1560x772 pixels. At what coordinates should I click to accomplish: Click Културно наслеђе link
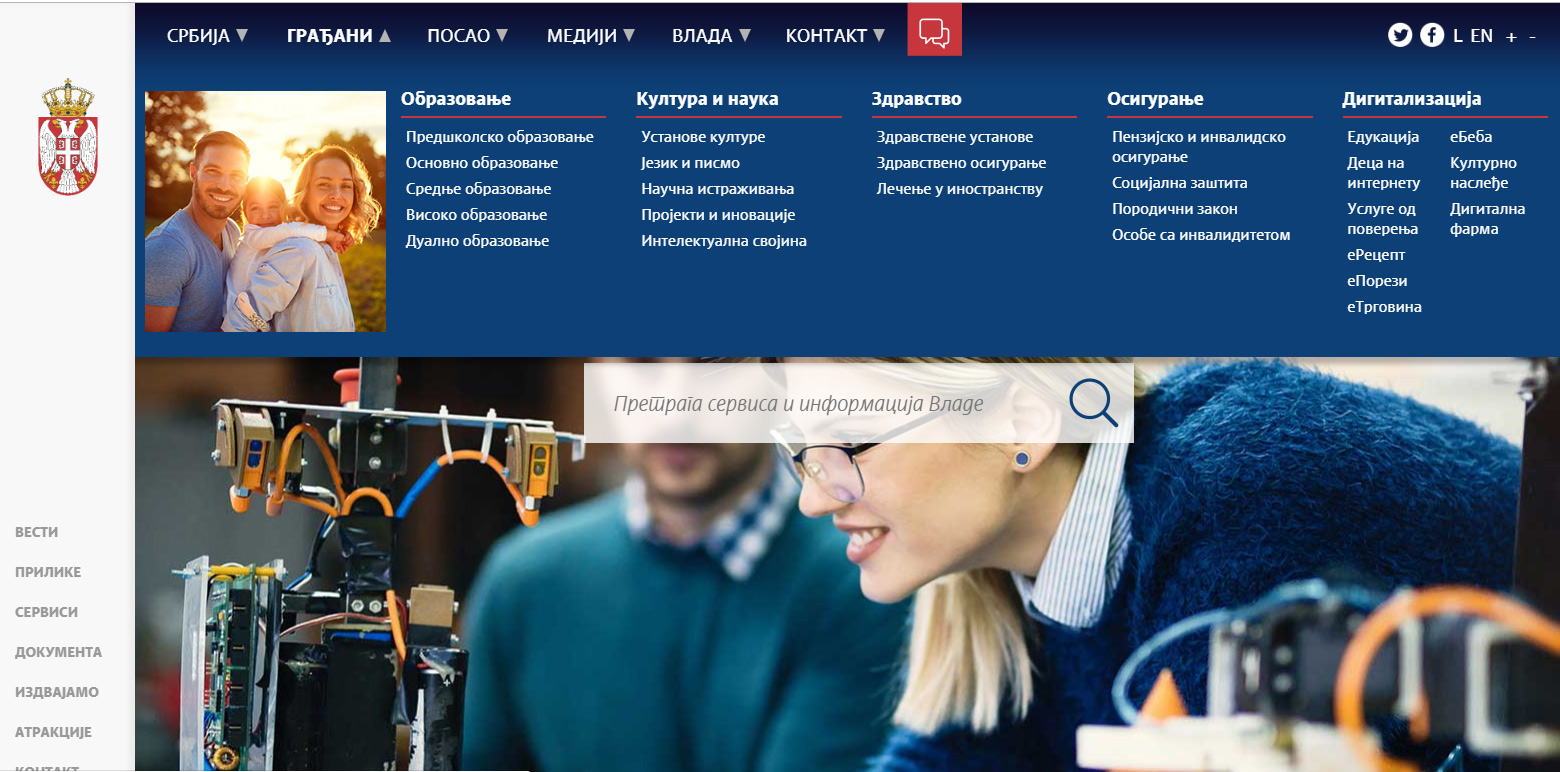[1483, 173]
